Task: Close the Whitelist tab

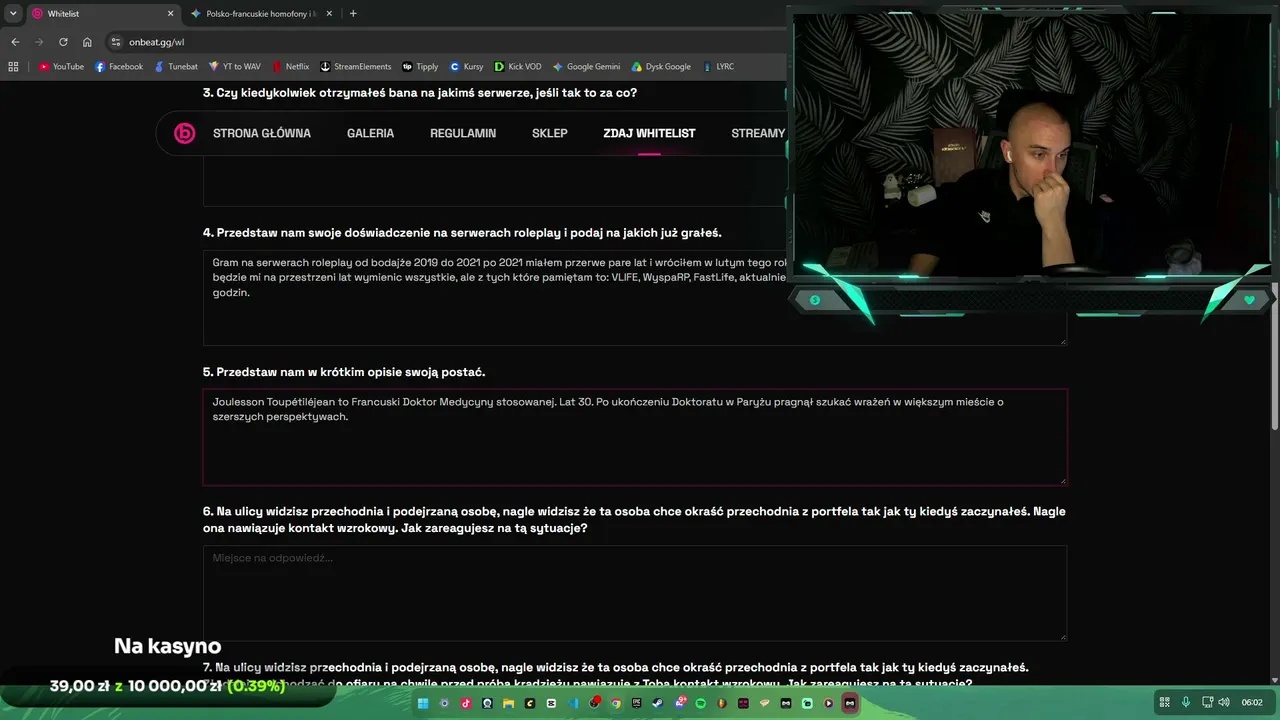Action: pos(170,14)
